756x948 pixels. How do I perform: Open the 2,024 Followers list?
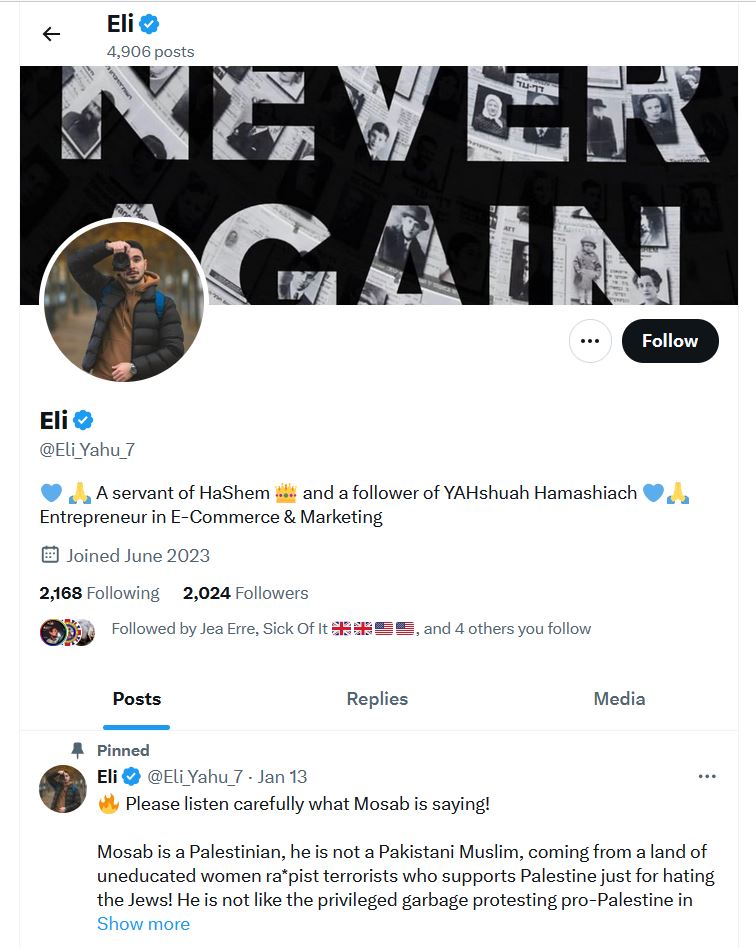click(x=246, y=593)
